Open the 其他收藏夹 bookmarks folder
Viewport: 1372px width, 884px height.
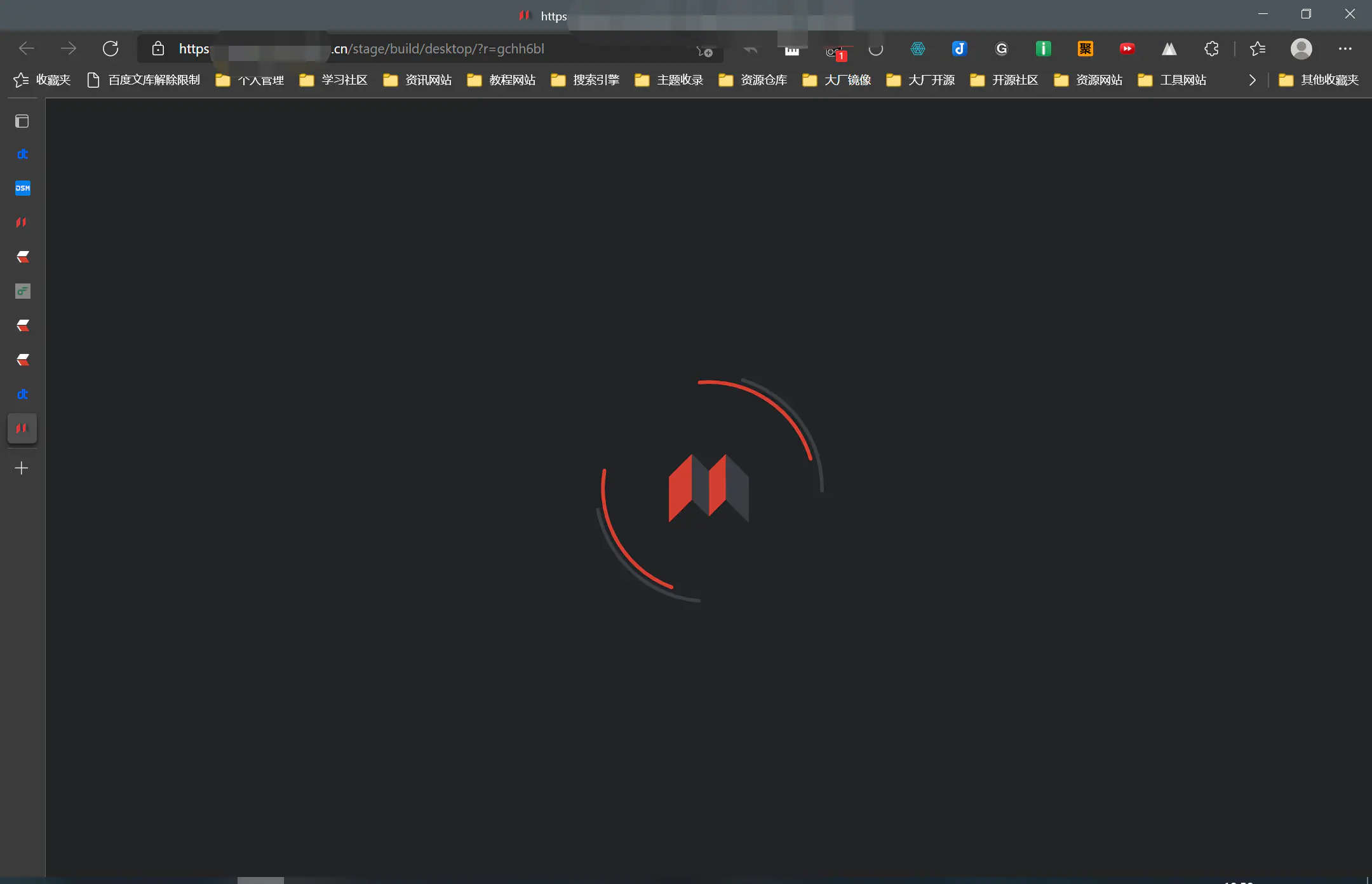coord(1319,80)
